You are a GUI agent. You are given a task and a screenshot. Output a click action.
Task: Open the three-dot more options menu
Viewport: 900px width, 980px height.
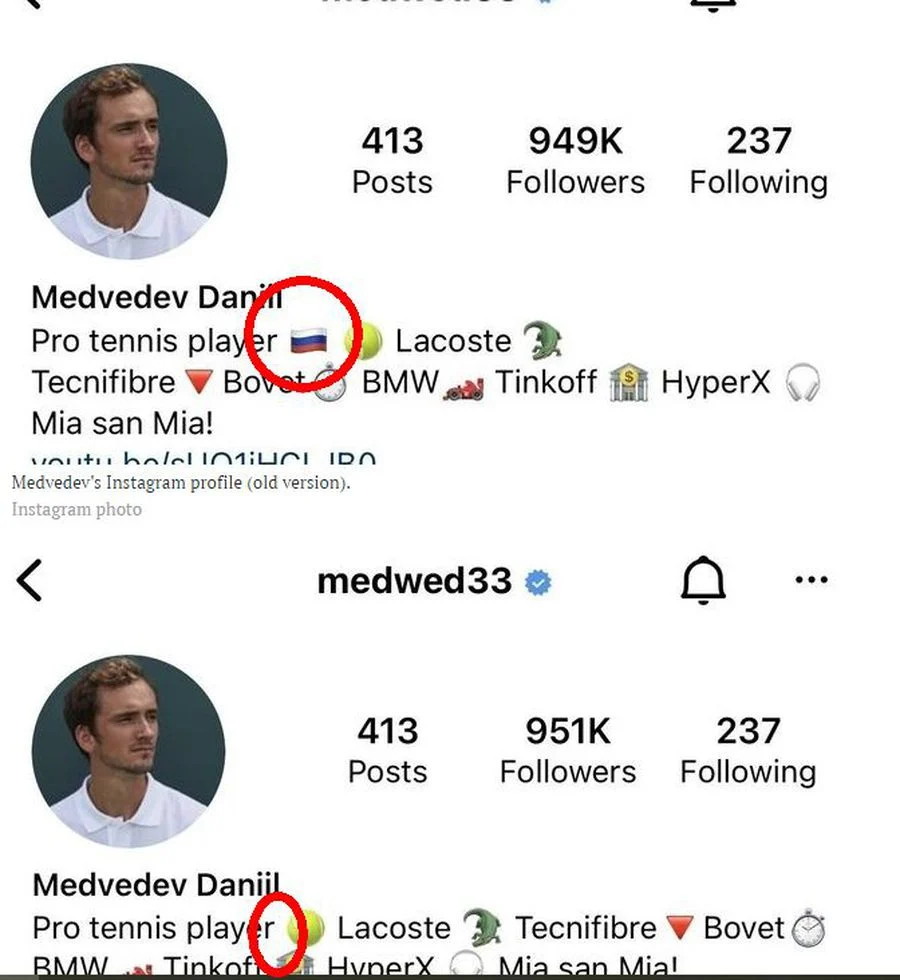pyautogui.click(x=811, y=580)
